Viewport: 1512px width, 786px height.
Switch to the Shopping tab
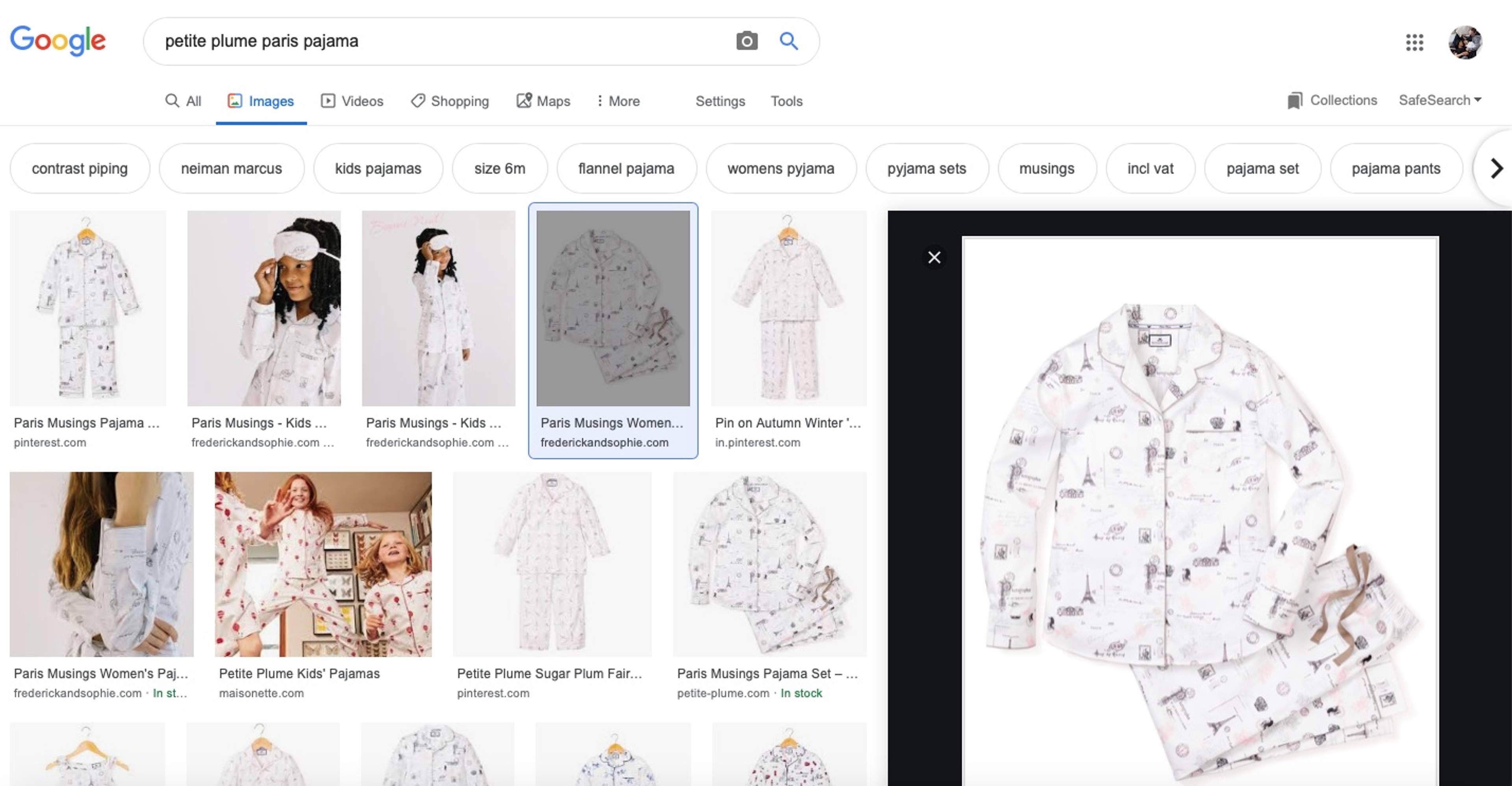pyautogui.click(x=450, y=101)
